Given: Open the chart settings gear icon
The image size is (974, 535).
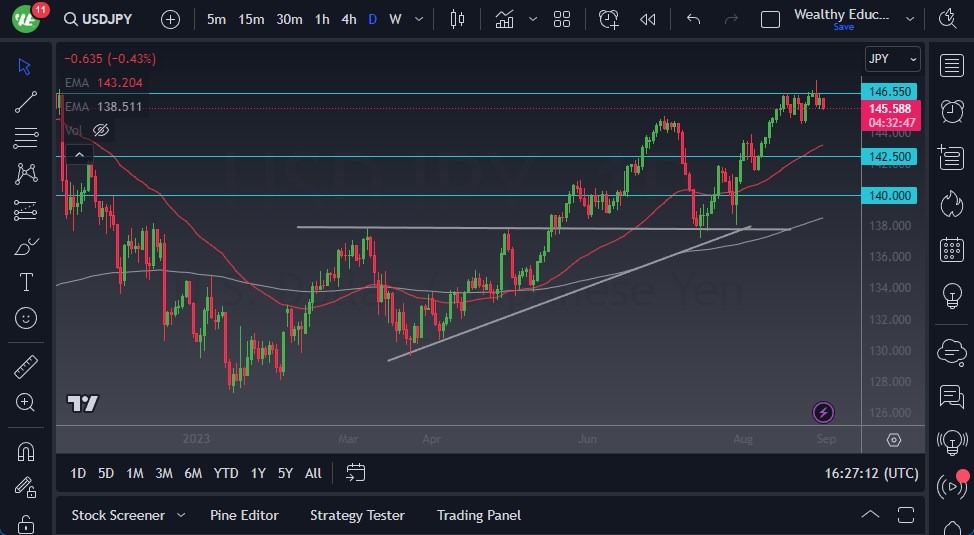Looking at the screenshot, I should pyautogui.click(x=893, y=440).
